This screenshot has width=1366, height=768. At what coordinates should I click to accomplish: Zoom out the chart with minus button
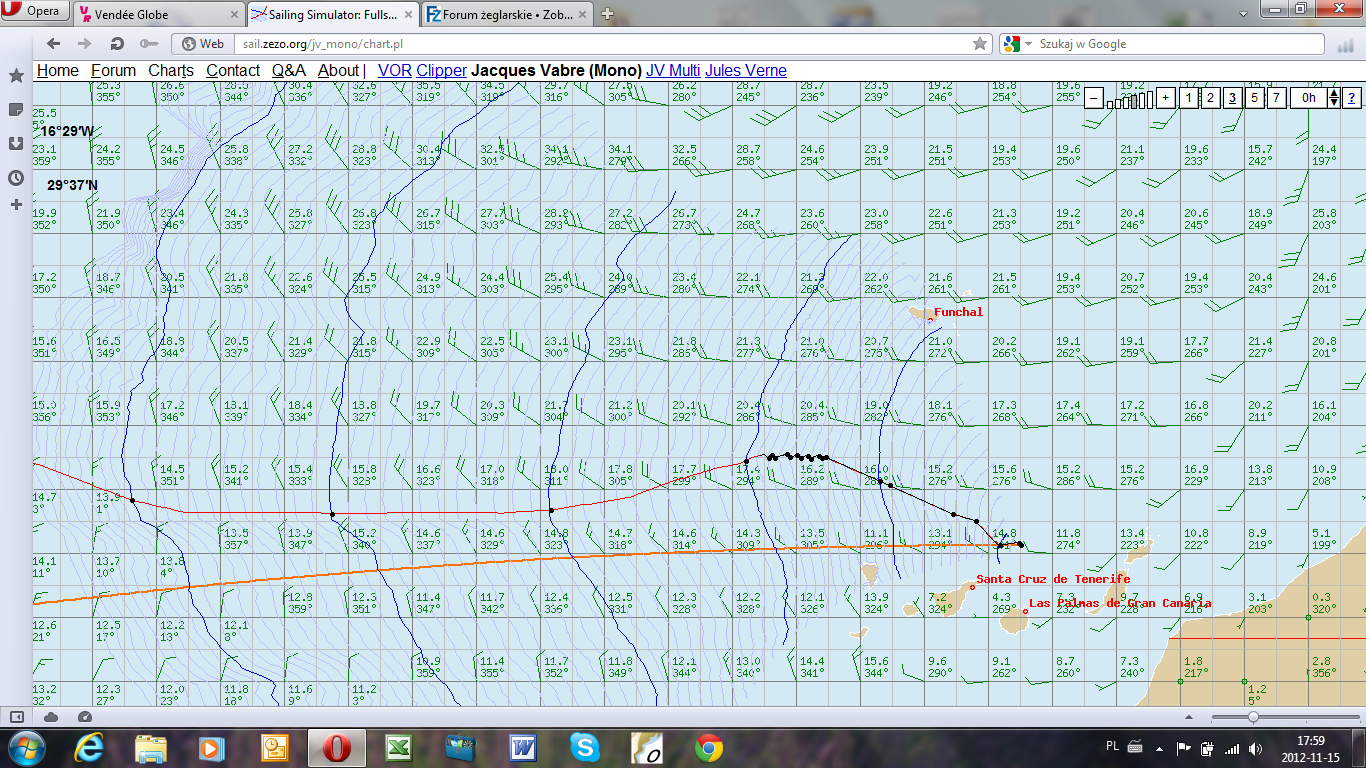tap(1094, 98)
